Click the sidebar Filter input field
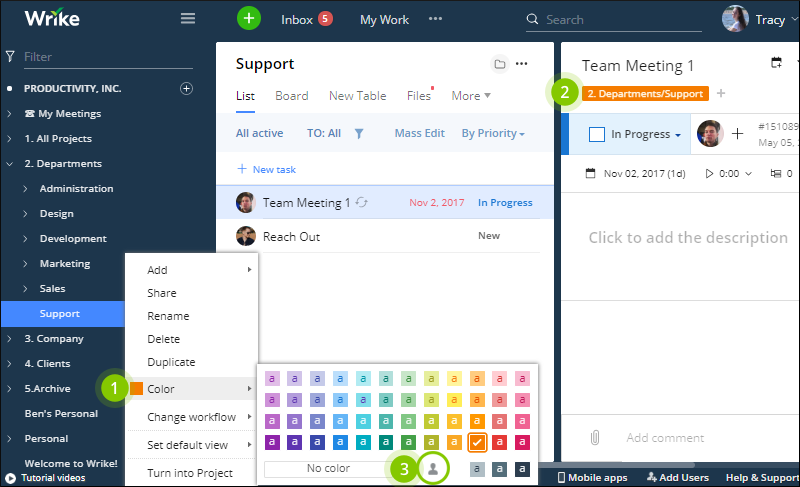 tap(108, 57)
